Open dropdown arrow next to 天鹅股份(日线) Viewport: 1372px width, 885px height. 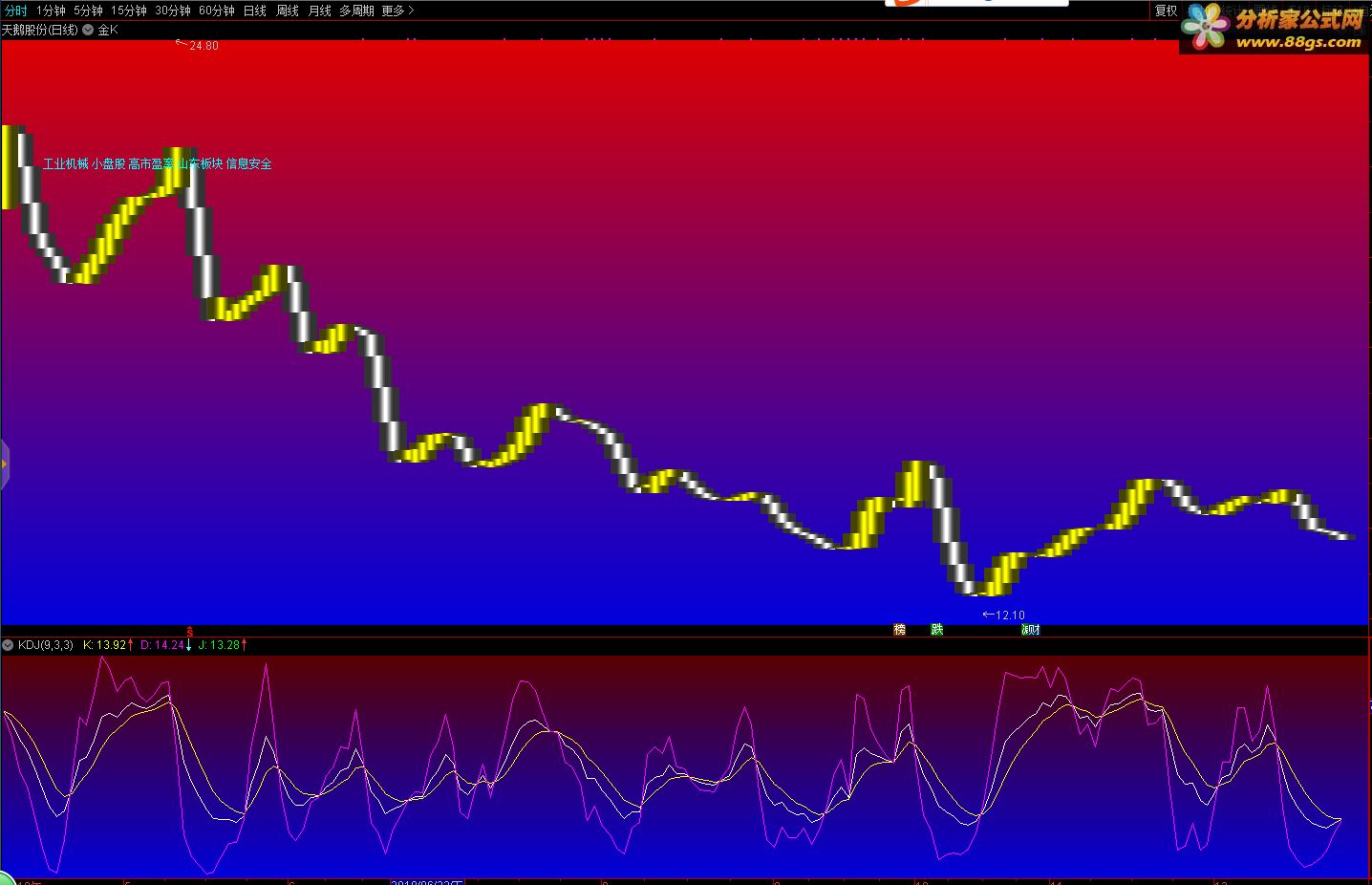coord(88,30)
